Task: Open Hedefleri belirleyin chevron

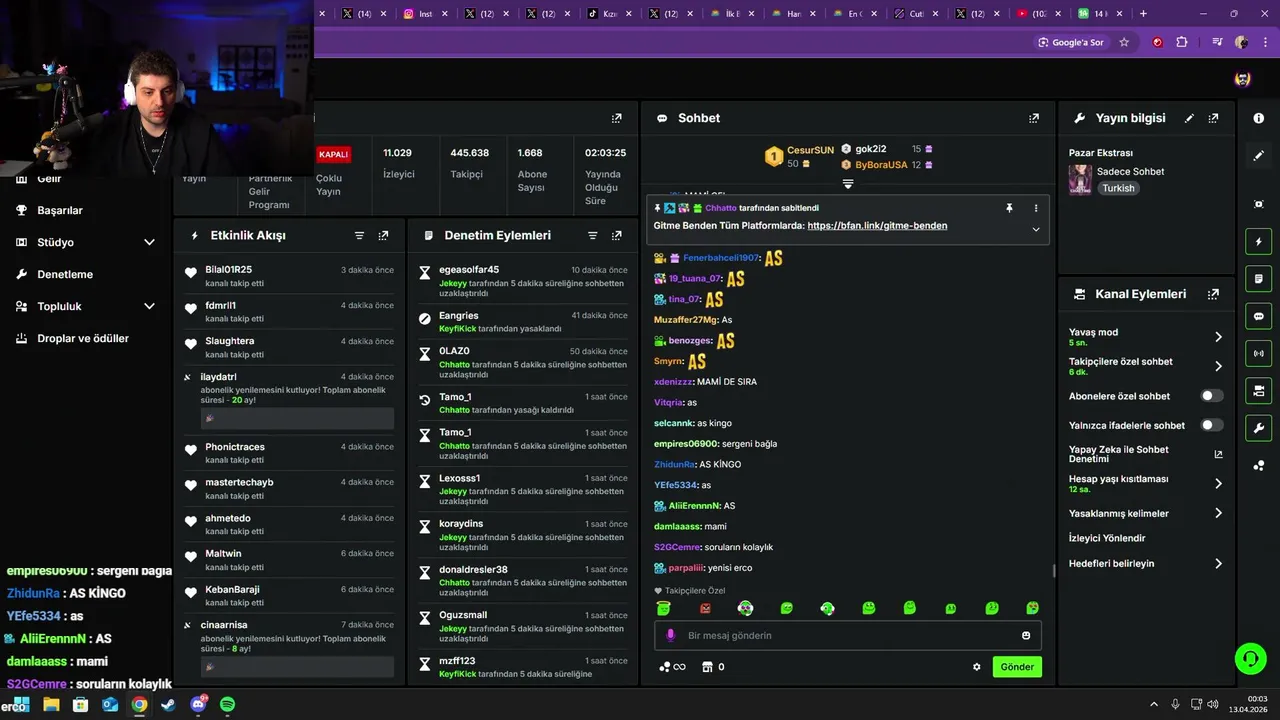Action: (1218, 564)
